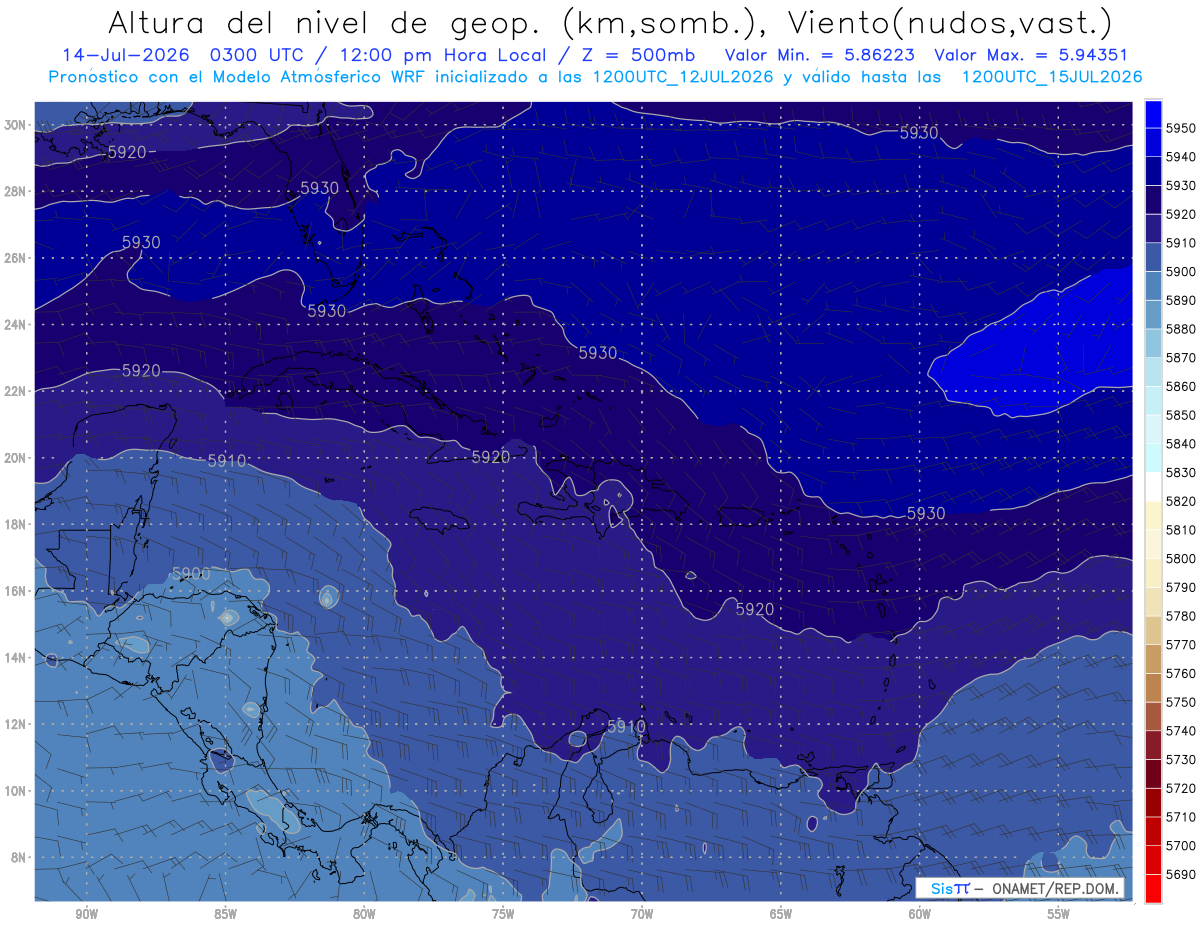Image resolution: width=1200 pixels, height=927 pixels.
Task: Click the 5950 color bar label
Action: 1181,128
